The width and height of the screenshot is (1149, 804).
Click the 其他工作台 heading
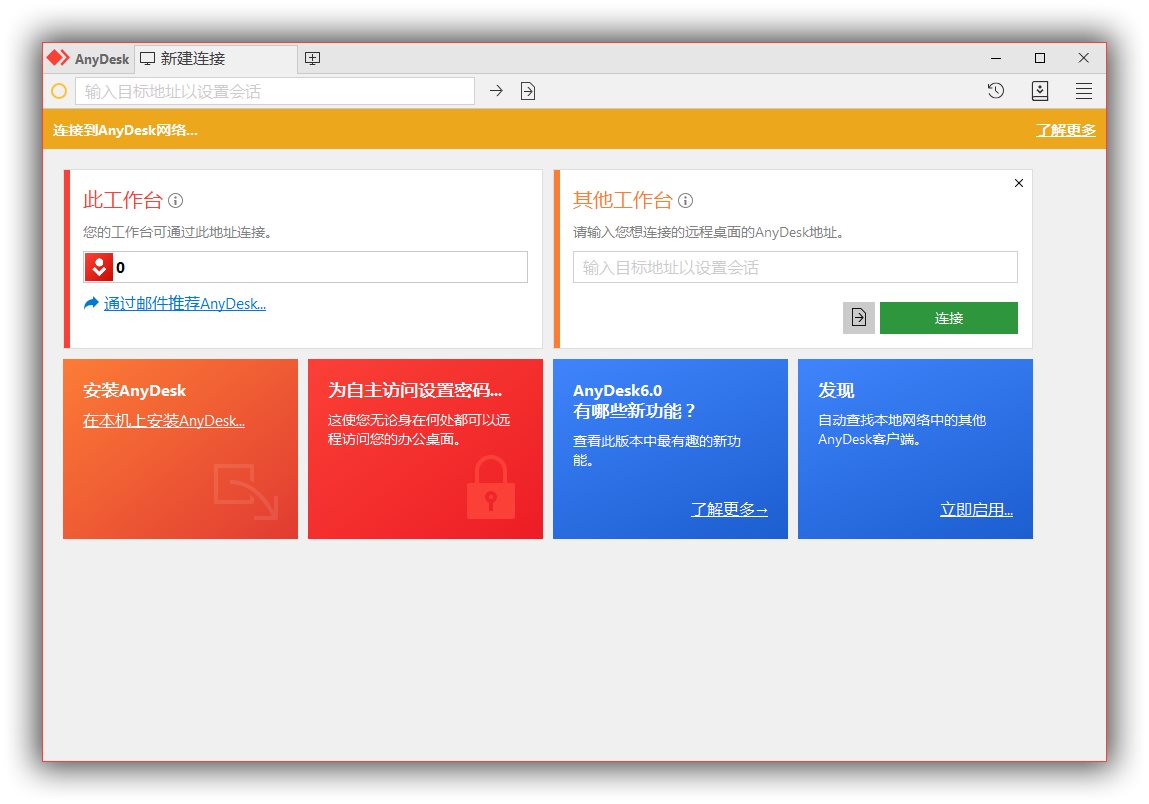coord(622,200)
